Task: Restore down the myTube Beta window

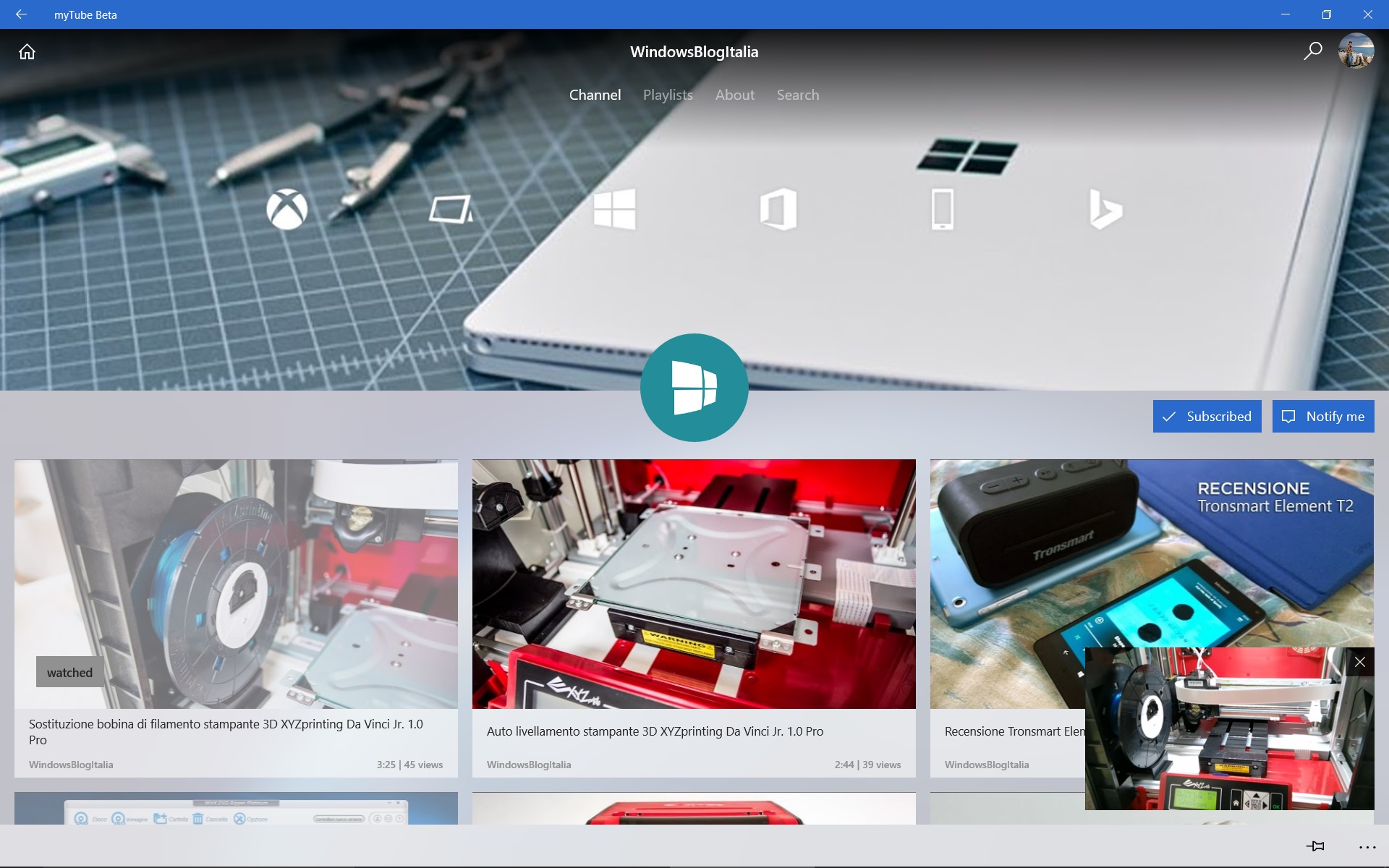Action: (x=1326, y=14)
